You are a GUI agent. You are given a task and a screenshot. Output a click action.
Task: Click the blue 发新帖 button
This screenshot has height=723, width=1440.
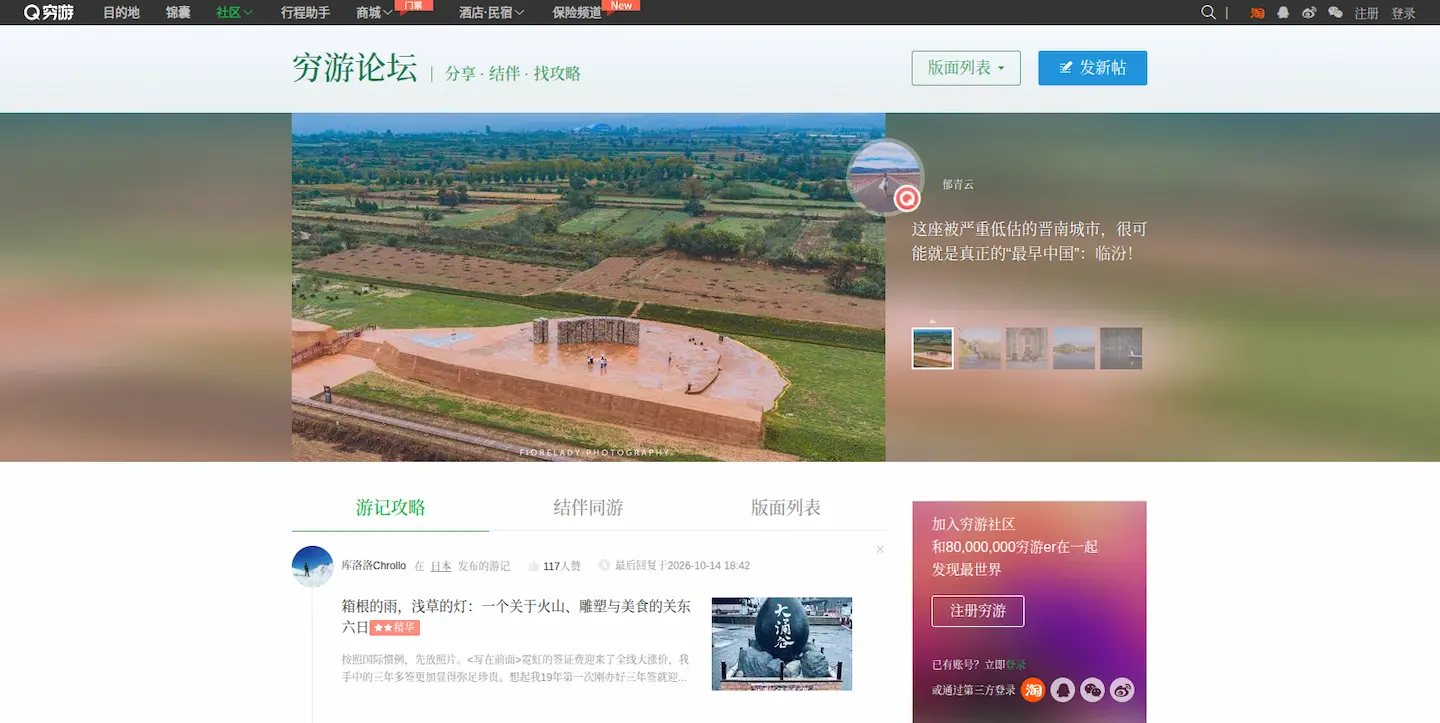1093,68
